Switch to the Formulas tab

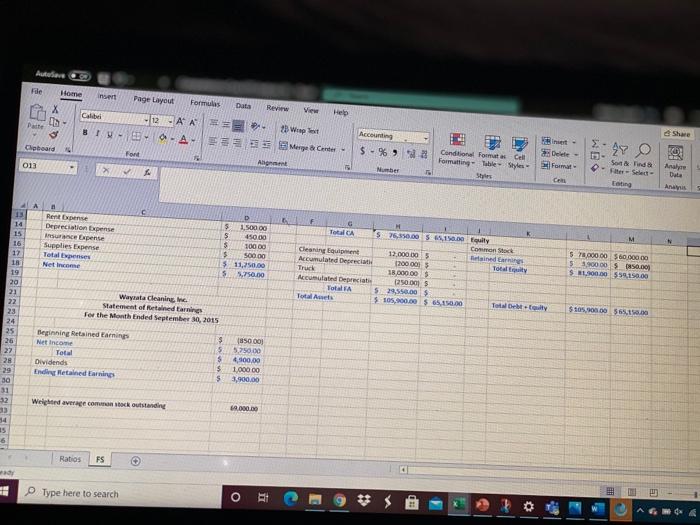[x=205, y=103]
